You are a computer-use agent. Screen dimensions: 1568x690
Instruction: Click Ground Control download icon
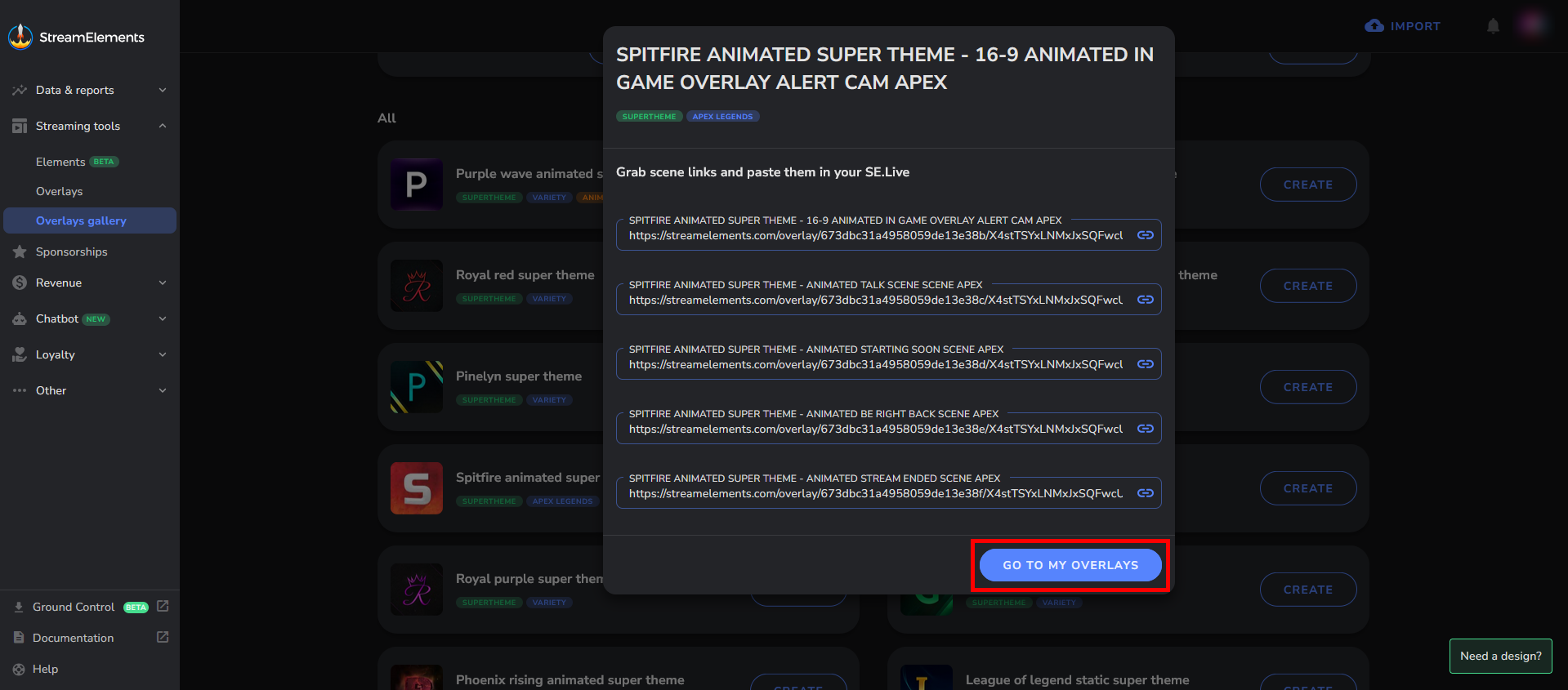click(19, 607)
